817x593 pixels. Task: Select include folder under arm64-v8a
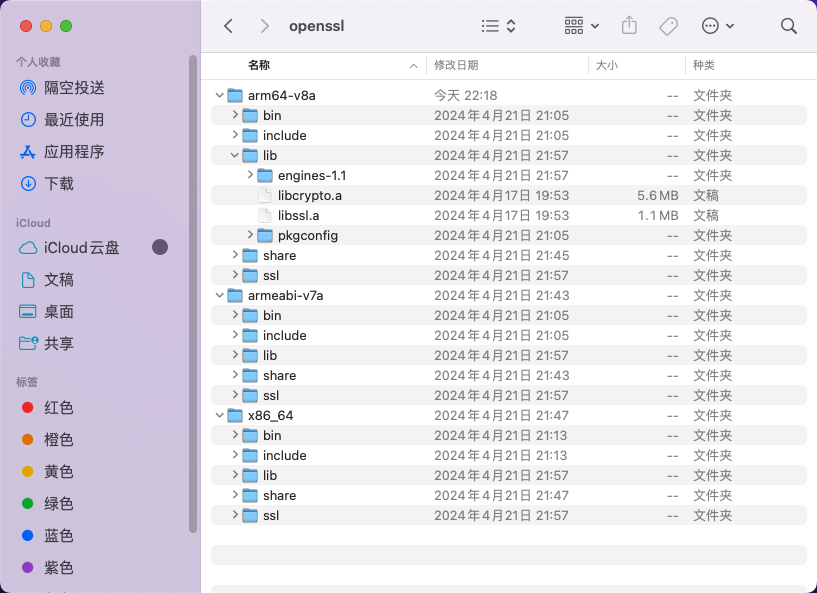point(509,135)
